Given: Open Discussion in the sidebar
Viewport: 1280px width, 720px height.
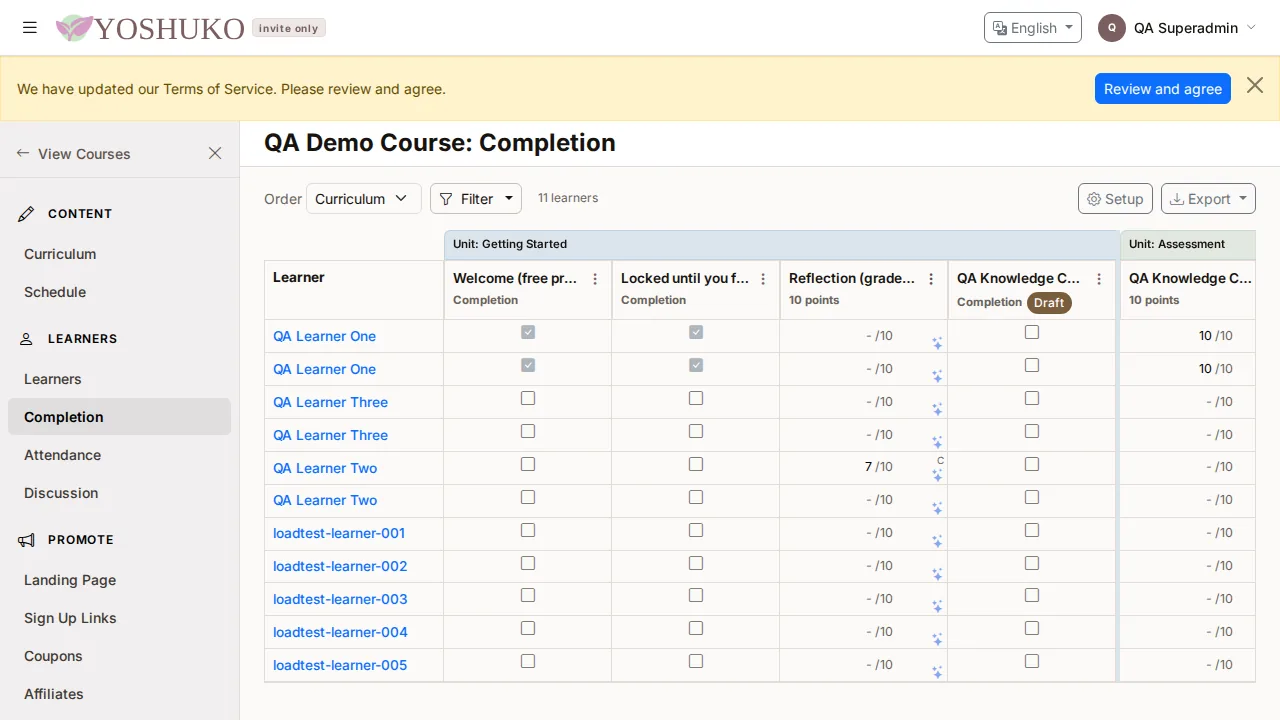Looking at the screenshot, I should tap(61, 493).
